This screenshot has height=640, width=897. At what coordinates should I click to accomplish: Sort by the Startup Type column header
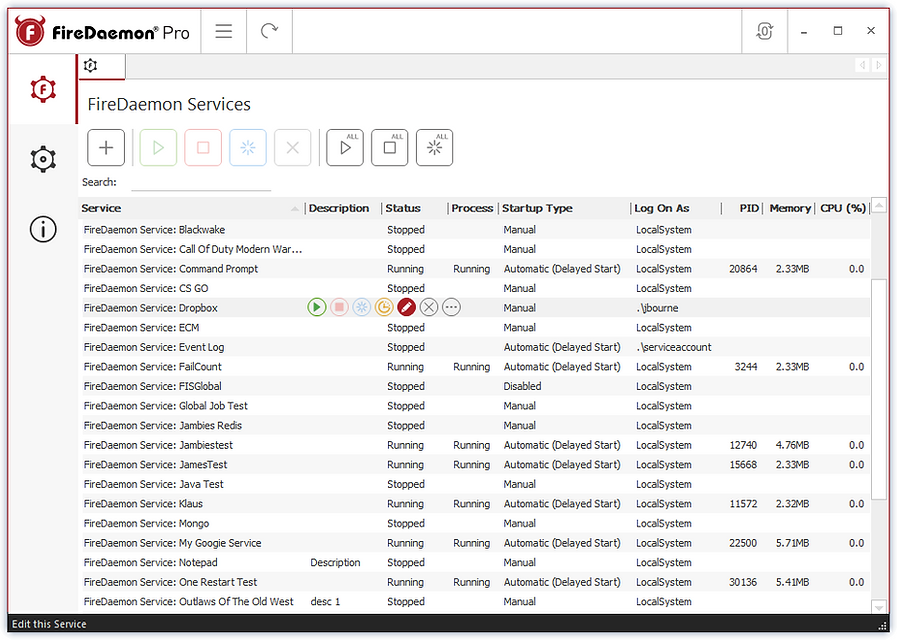(x=564, y=208)
